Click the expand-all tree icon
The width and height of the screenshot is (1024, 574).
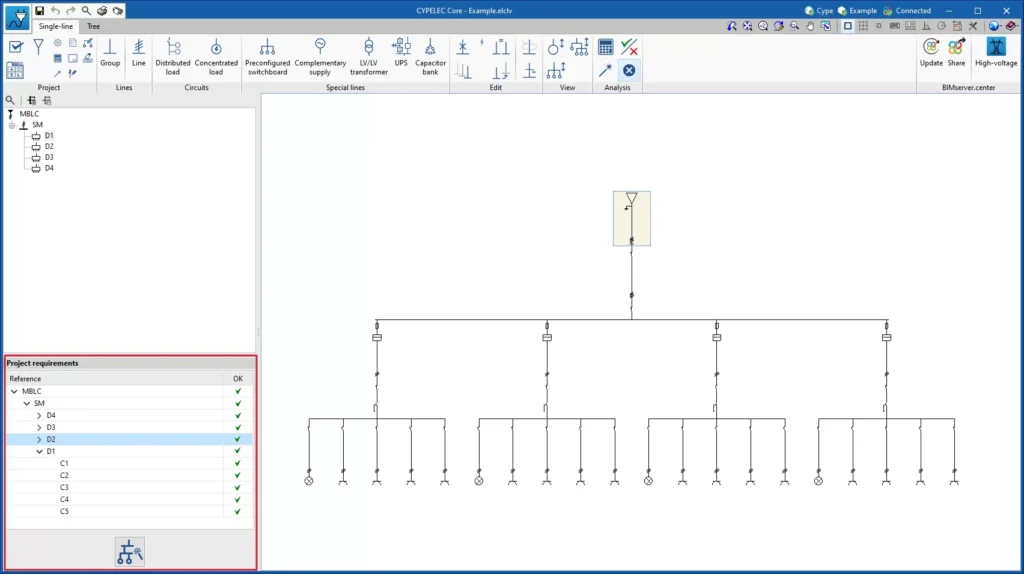click(x=31, y=100)
